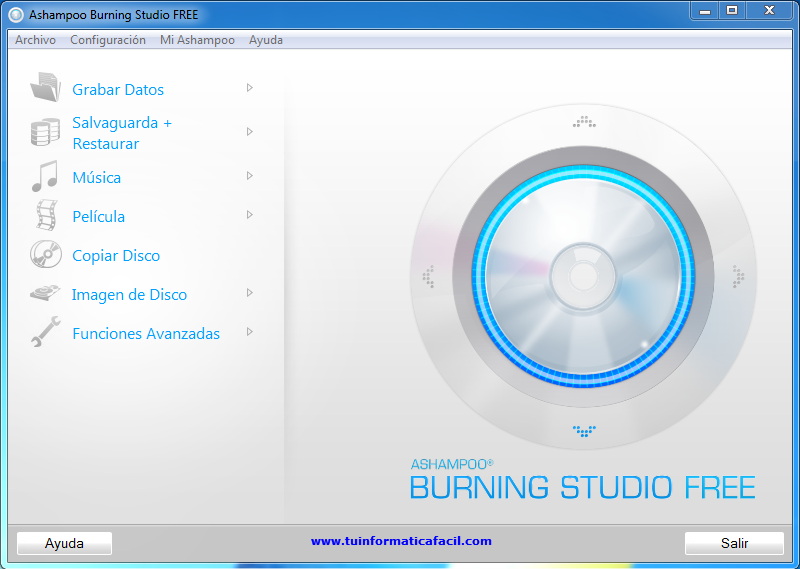
Task: Open the Configuración menu
Action: 108,40
